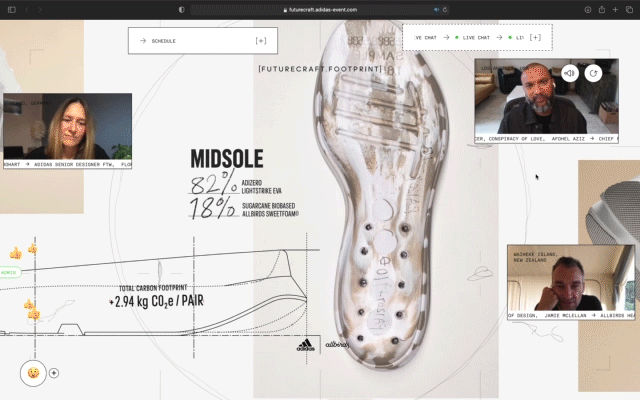Image resolution: width=640 pixels, height=400 pixels.
Task: Click the '82%' figure
Action: (213, 183)
